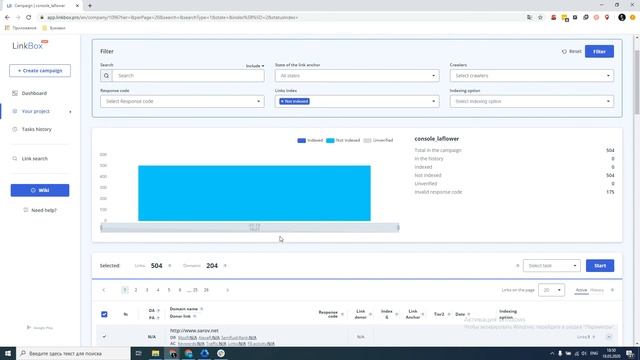
Task: Open the Select crawlers dropdown
Action: pos(532,76)
